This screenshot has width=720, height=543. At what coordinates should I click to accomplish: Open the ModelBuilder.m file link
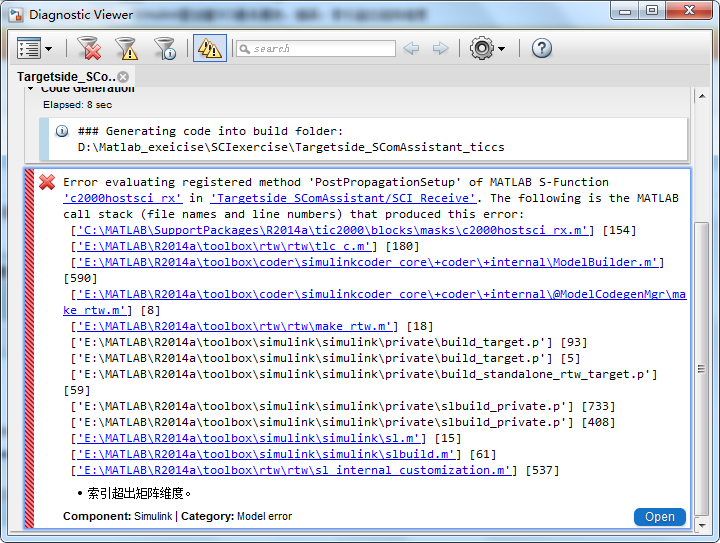[367, 263]
